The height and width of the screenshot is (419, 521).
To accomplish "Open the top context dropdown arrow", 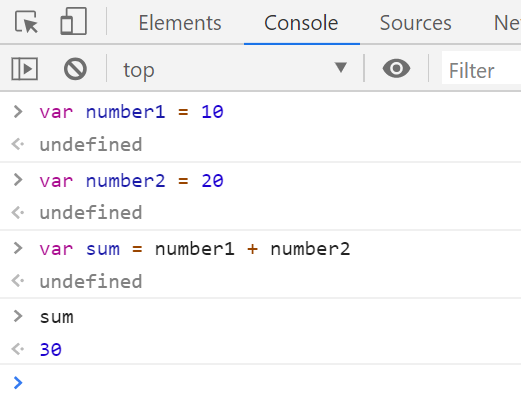I will 341,68.
